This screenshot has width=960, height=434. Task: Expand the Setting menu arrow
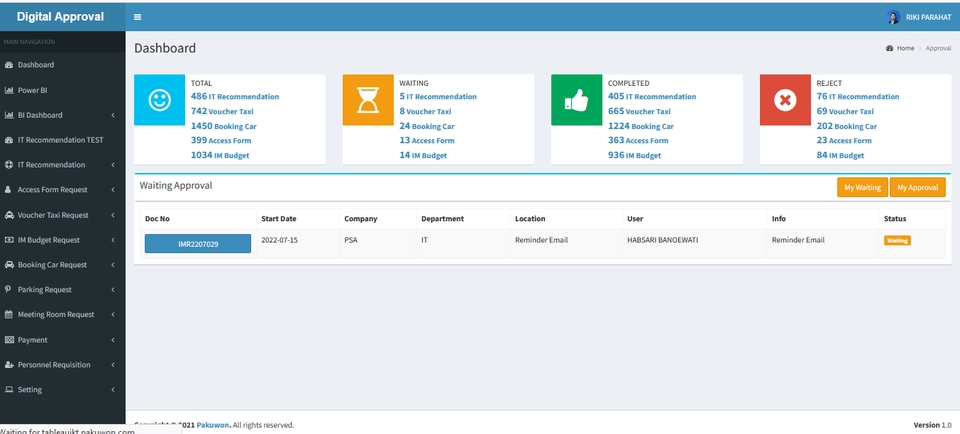pos(113,389)
